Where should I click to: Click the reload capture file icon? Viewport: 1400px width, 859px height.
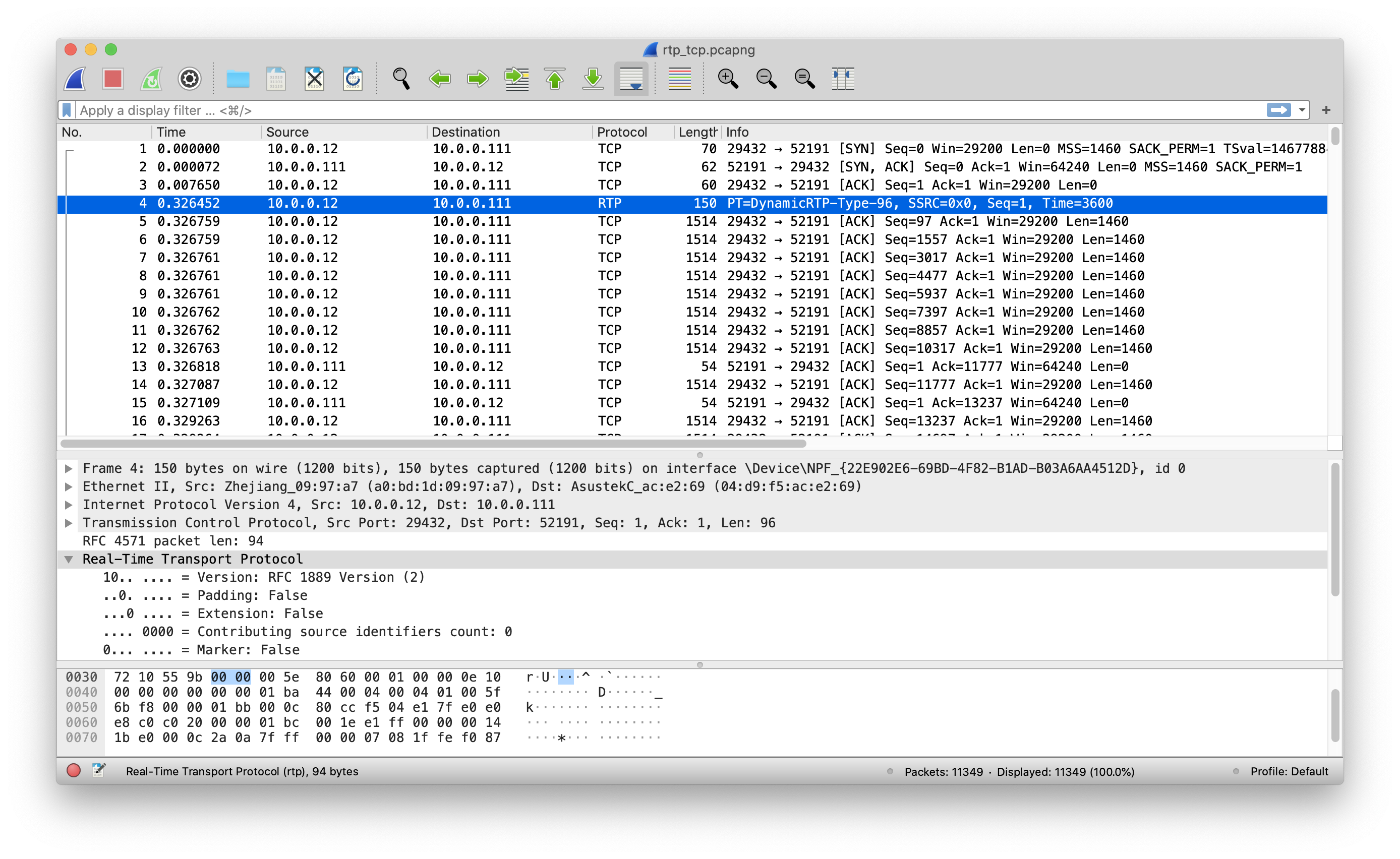tap(353, 79)
